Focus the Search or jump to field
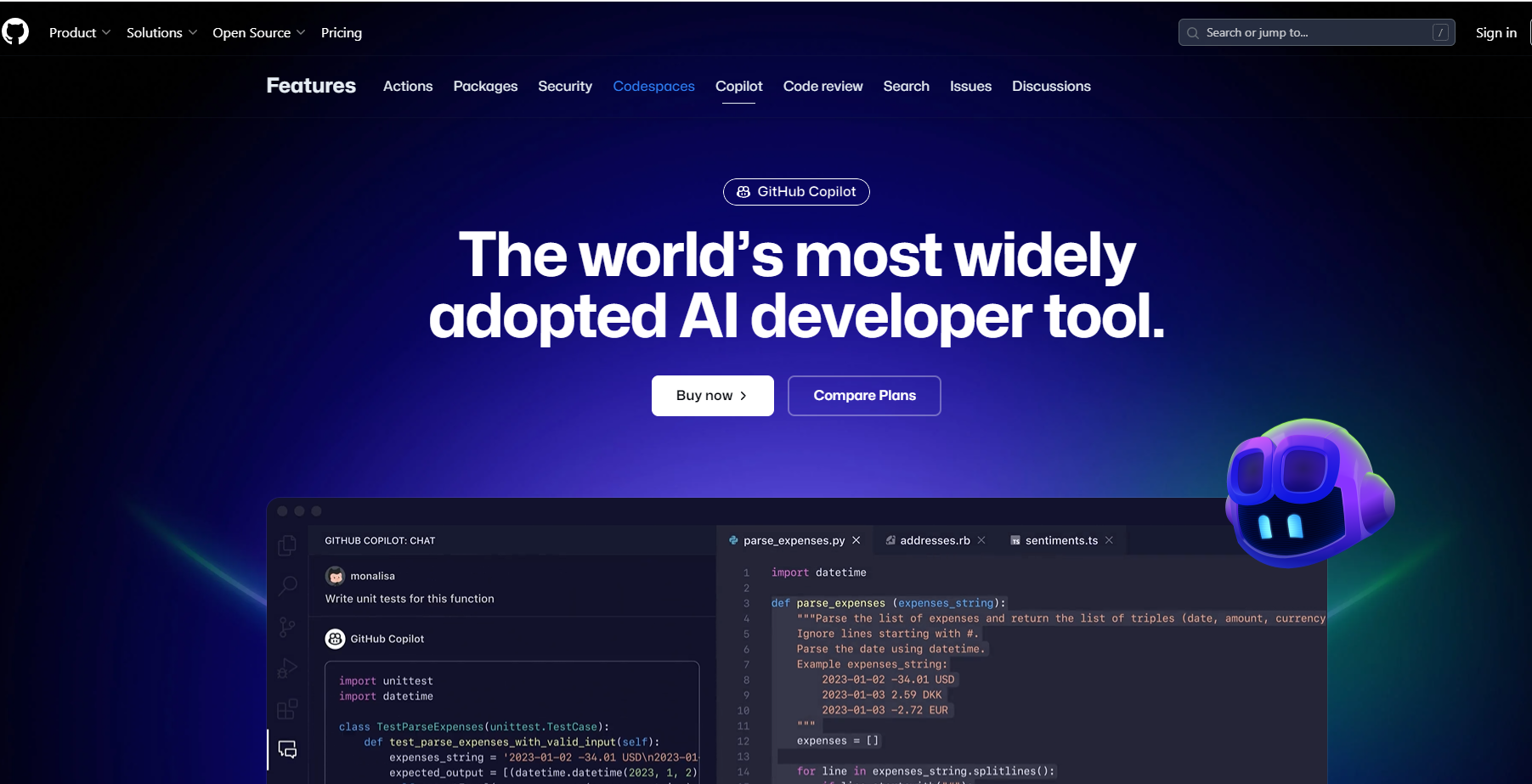Image resolution: width=1532 pixels, height=784 pixels. [x=1316, y=32]
